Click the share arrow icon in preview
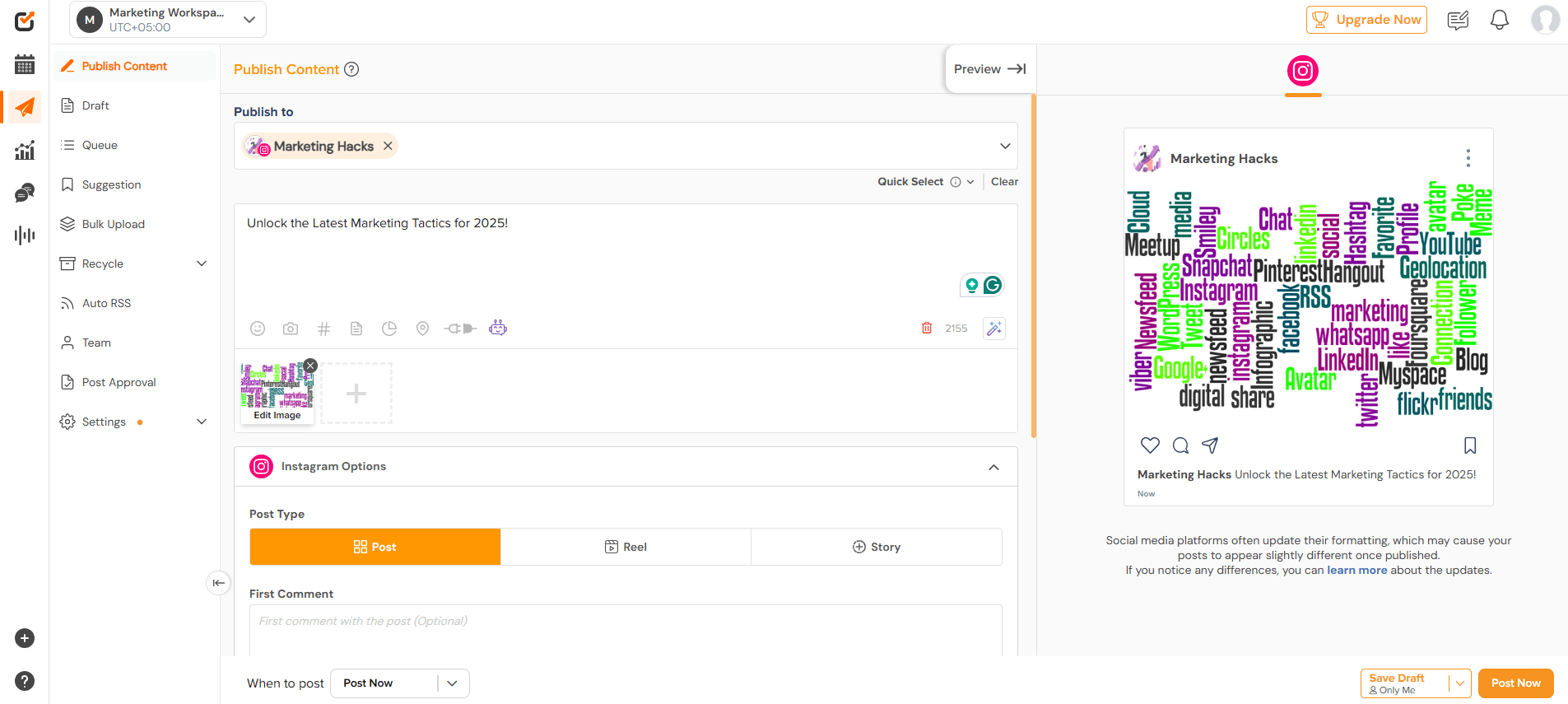The image size is (1568, 704). point(1210,445)
